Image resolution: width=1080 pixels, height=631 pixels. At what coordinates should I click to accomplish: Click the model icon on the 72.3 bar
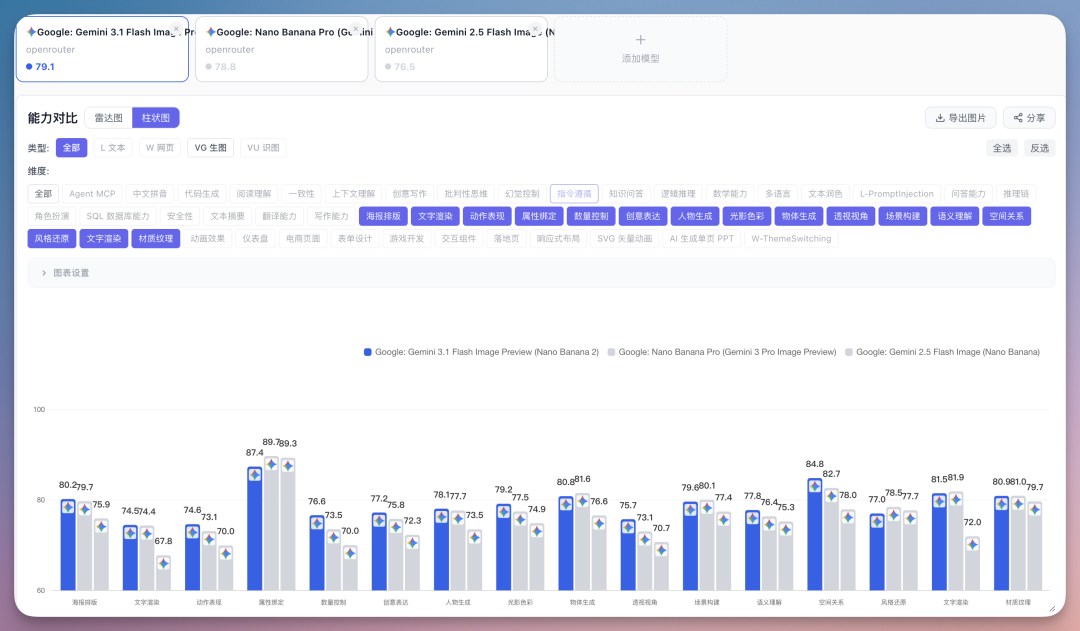click(412, 543)
